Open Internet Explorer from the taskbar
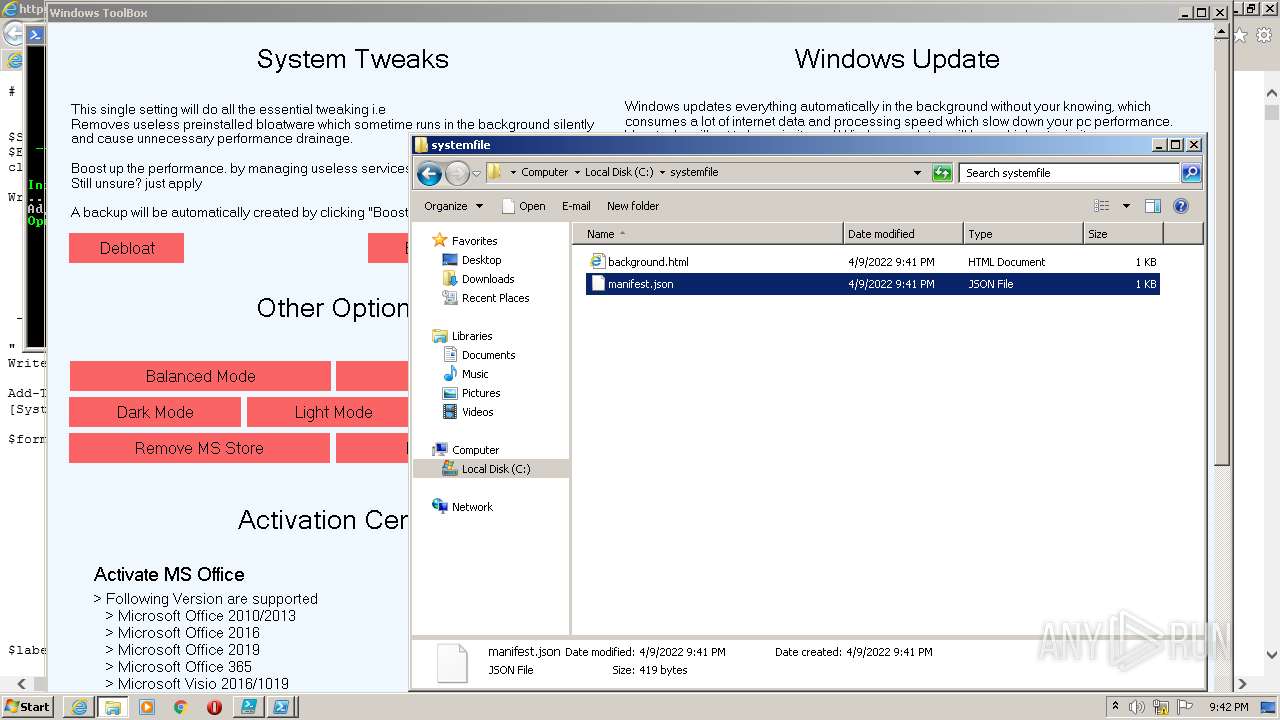The height and width of the screenshot is (720, 1280). pos(78,707)
